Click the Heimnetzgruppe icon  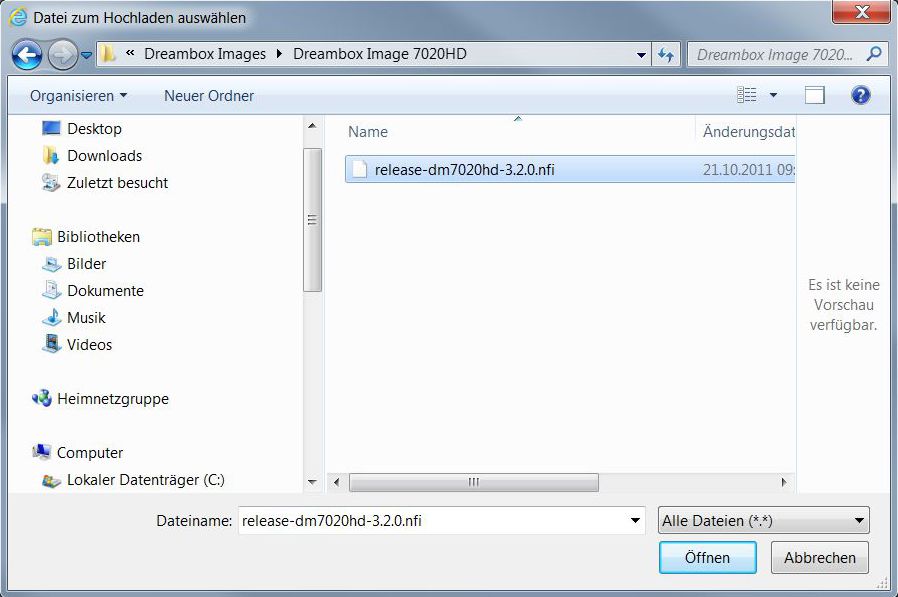[42, 398]
